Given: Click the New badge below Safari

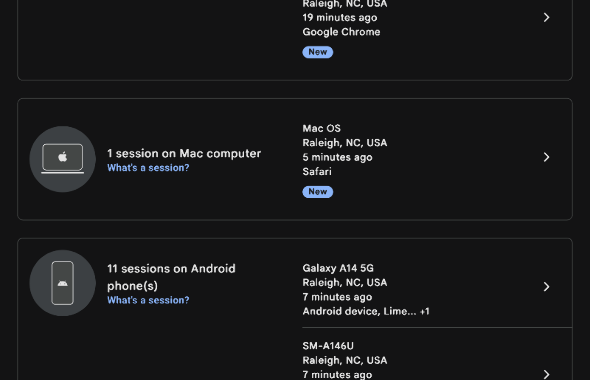Looking at the screenshot, I should pyautogui.click(x=318, y=192).
